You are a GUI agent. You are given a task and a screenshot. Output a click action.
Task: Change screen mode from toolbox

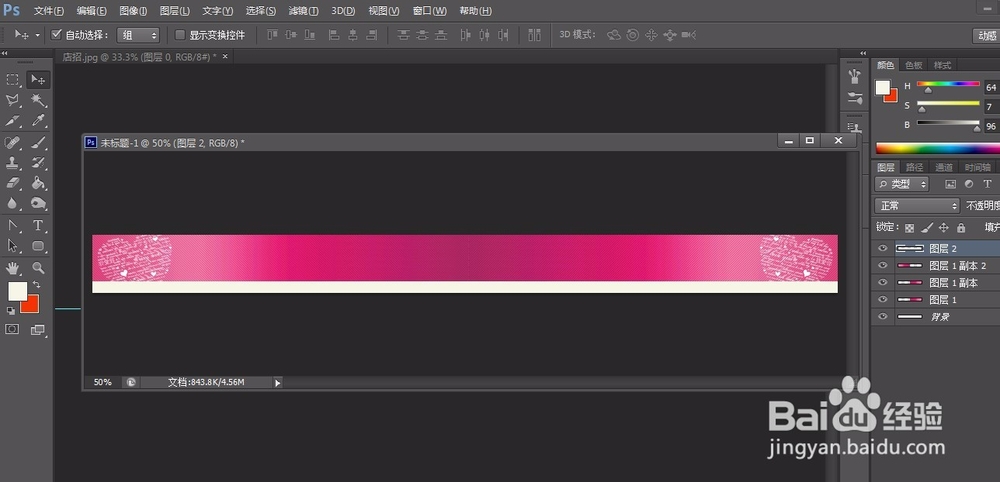tap(38, 329)
